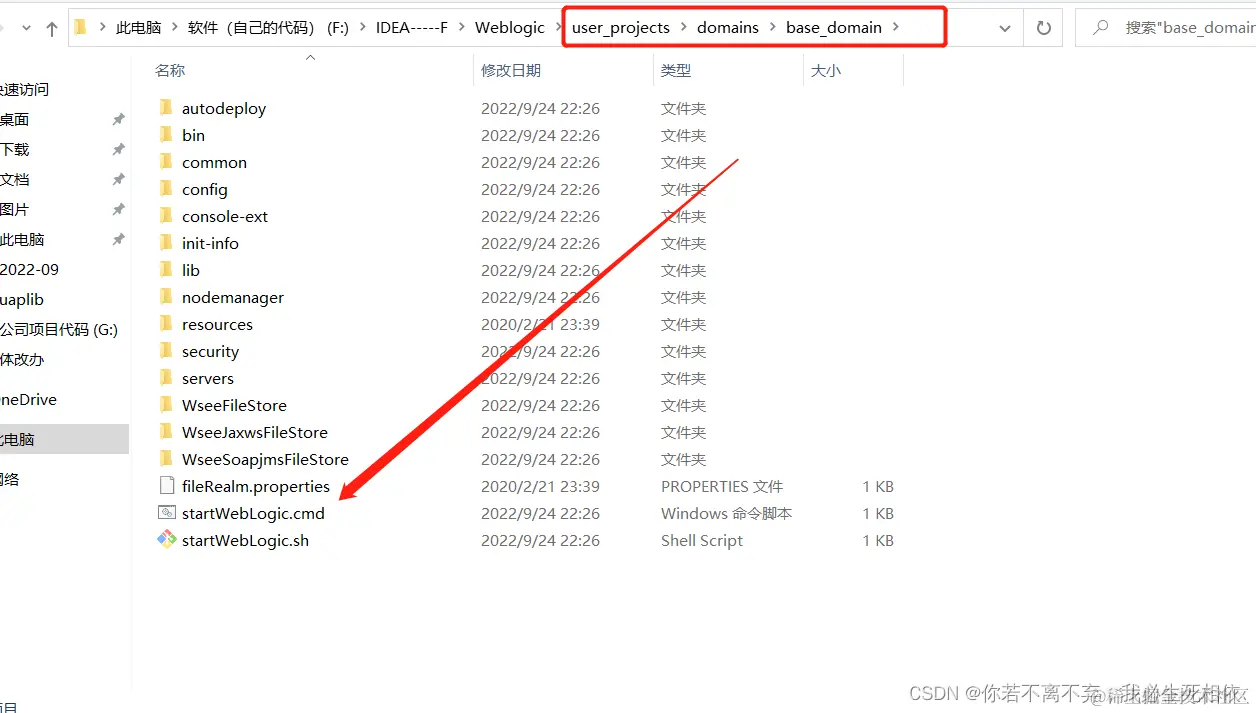Navigate to domains breadcrumb segment
Image resolution: width=1256 pixels, height=713 pixels.
pyautogui.click(x=728, y=28)
